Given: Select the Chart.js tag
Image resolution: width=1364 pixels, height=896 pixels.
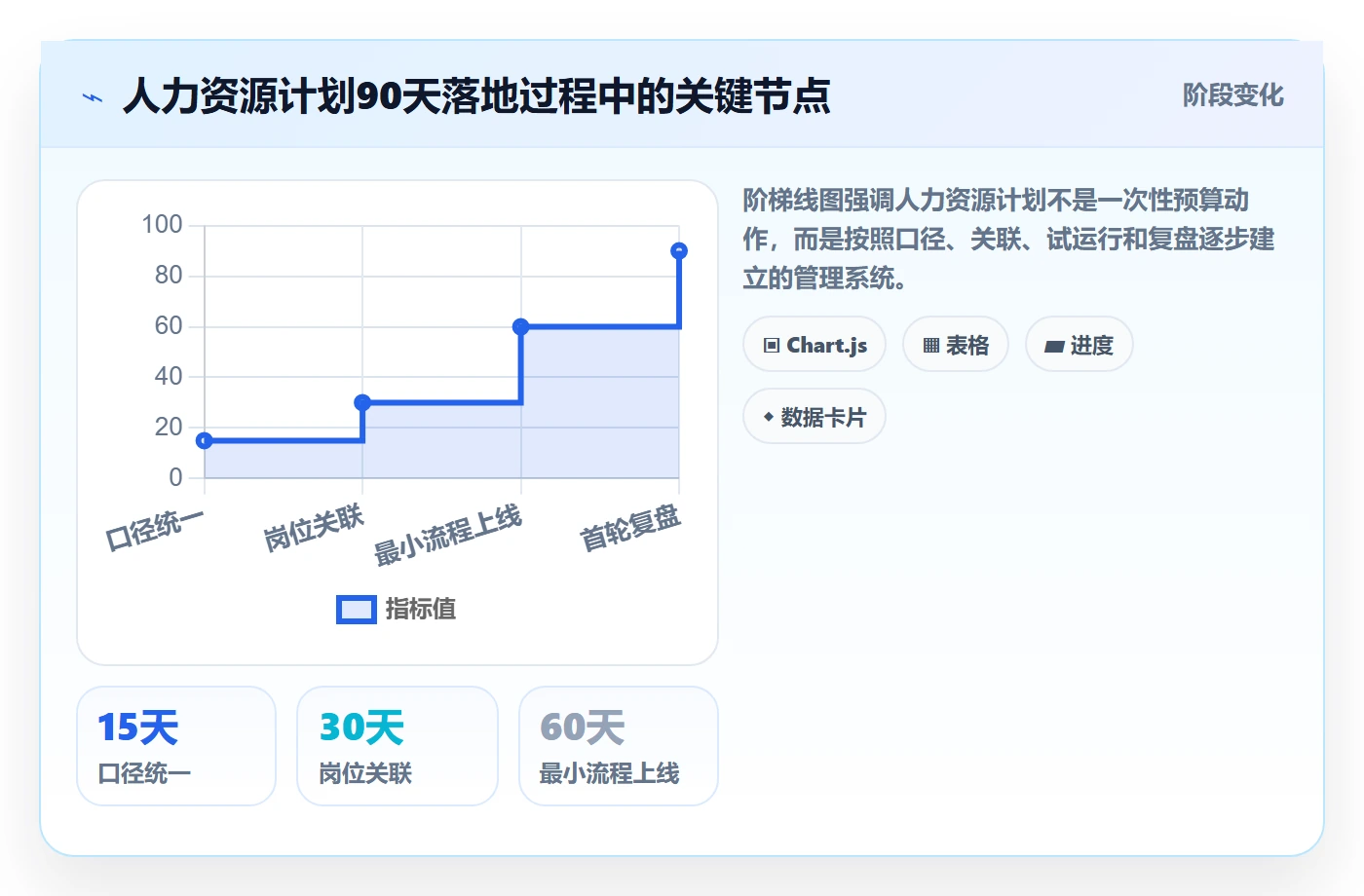Looking at the screenshot, I should [815, 345].
